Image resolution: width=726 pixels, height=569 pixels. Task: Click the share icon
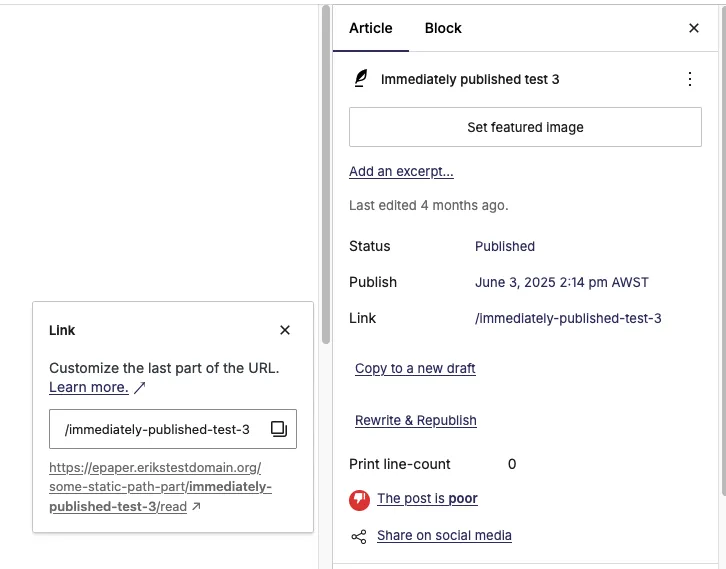click(359, 537)
